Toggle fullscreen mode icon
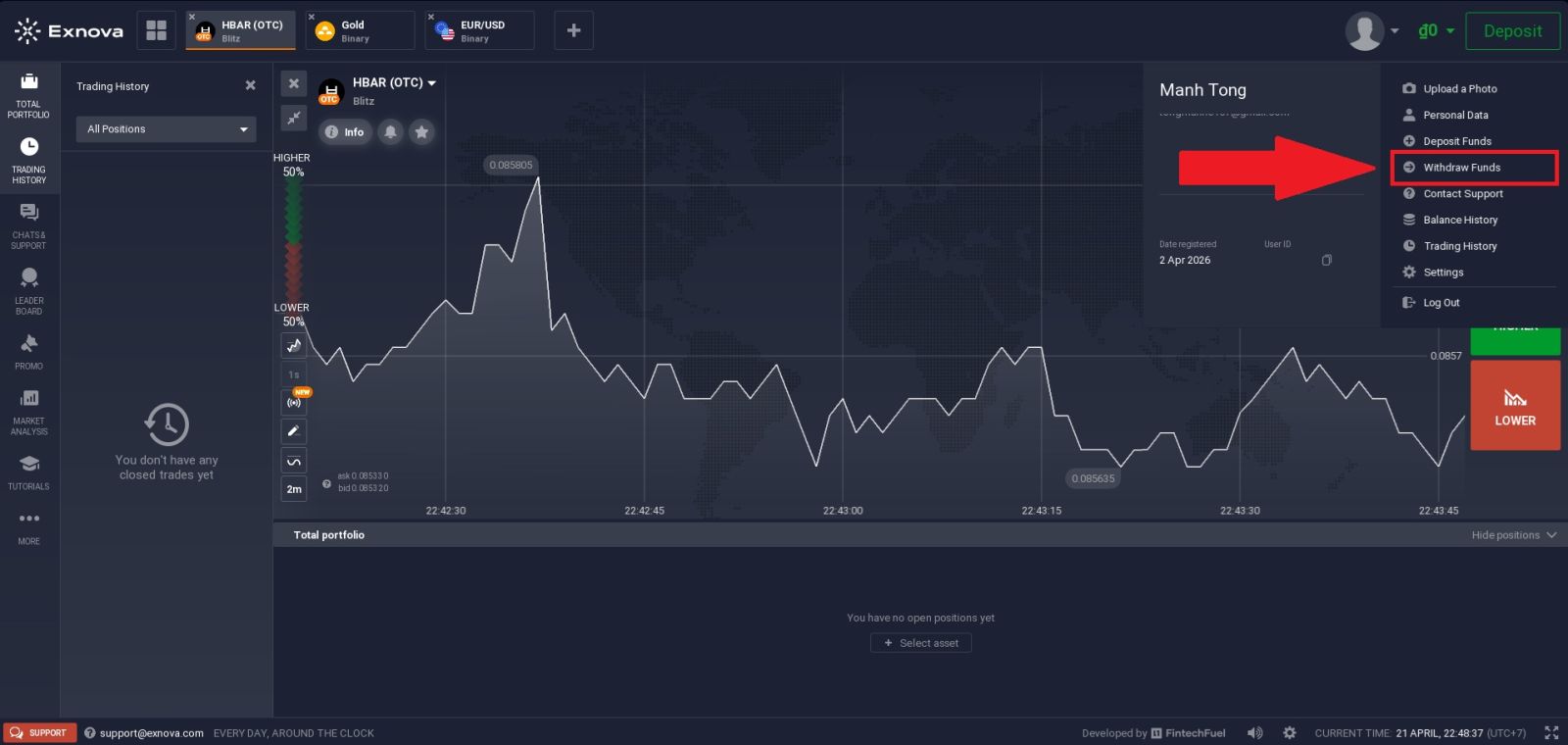Image resolution: width=1568 pixels, height=745 pixels. click(x=1551, y=732)
